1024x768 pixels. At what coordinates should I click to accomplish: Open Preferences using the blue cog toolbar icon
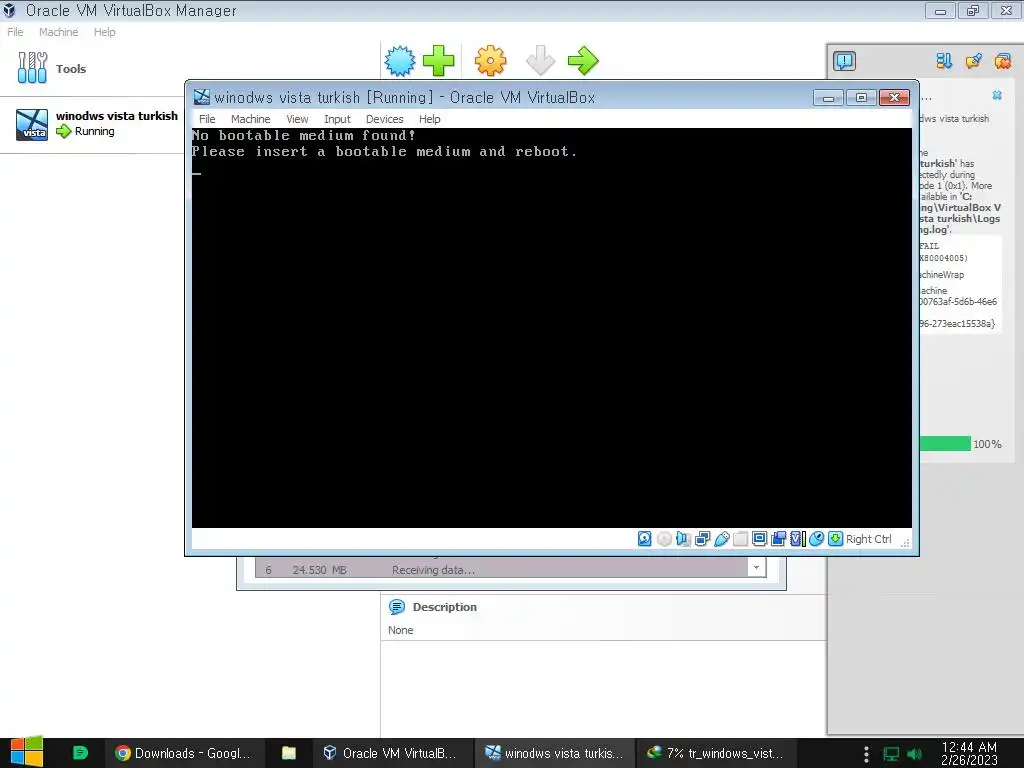tap(400, 61)
